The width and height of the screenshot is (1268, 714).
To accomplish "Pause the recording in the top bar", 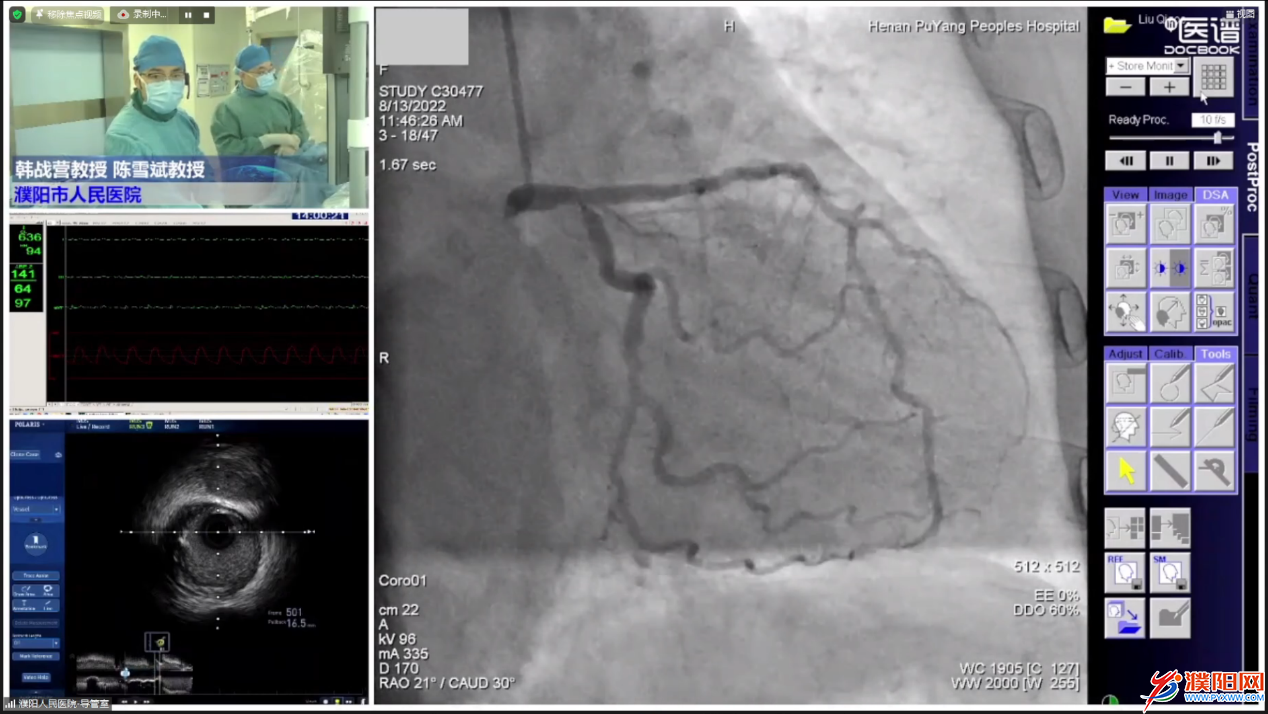I will (x=188, y=15).
